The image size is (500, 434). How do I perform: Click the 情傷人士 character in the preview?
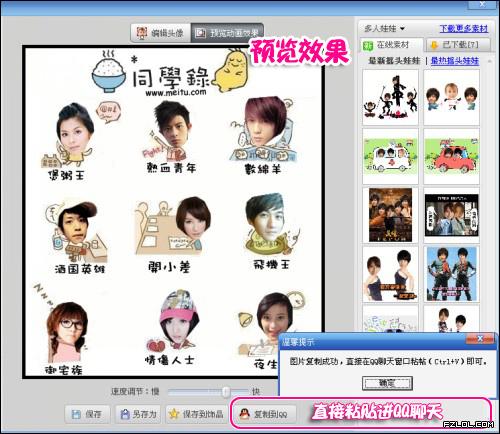[x=173, y=328]
